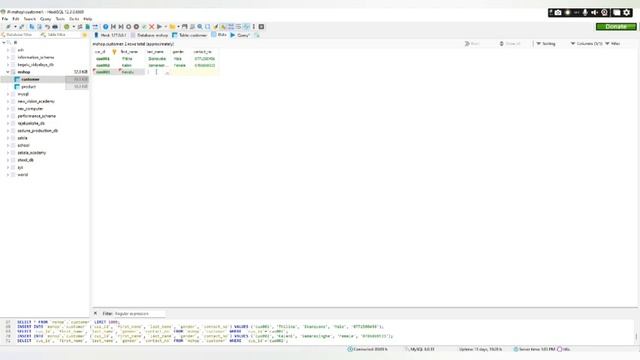
Task: Go to first row toolbar icon
Action: 113,27
